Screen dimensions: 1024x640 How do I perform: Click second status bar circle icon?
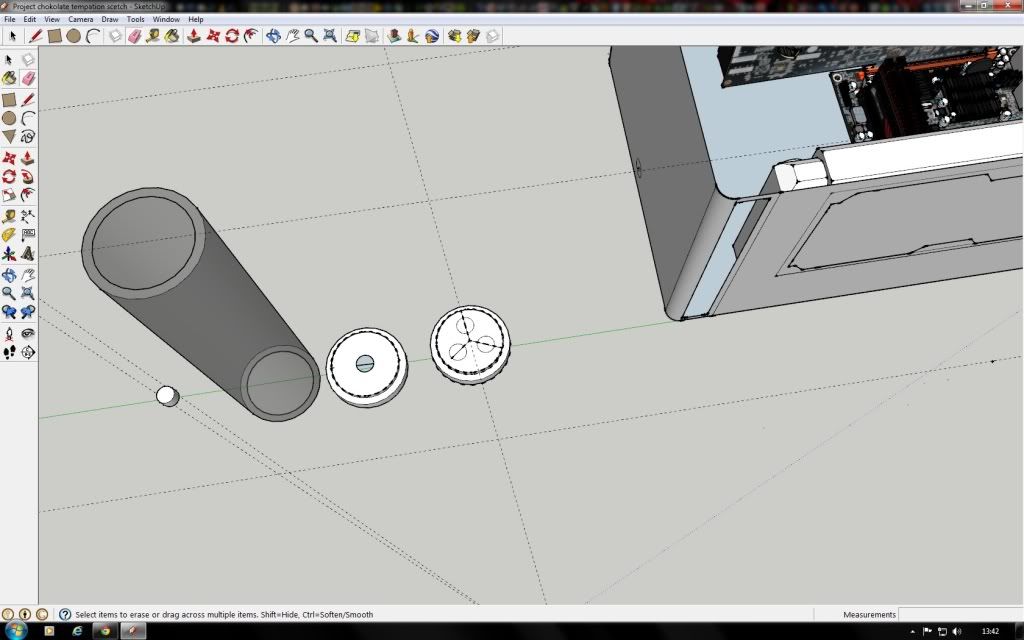coord(25,615)
